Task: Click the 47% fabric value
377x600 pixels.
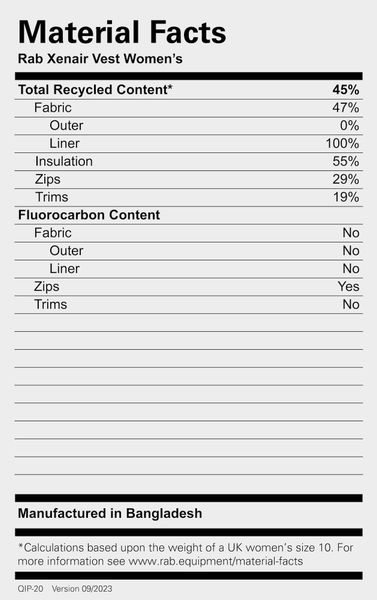Action: [346, 108]
